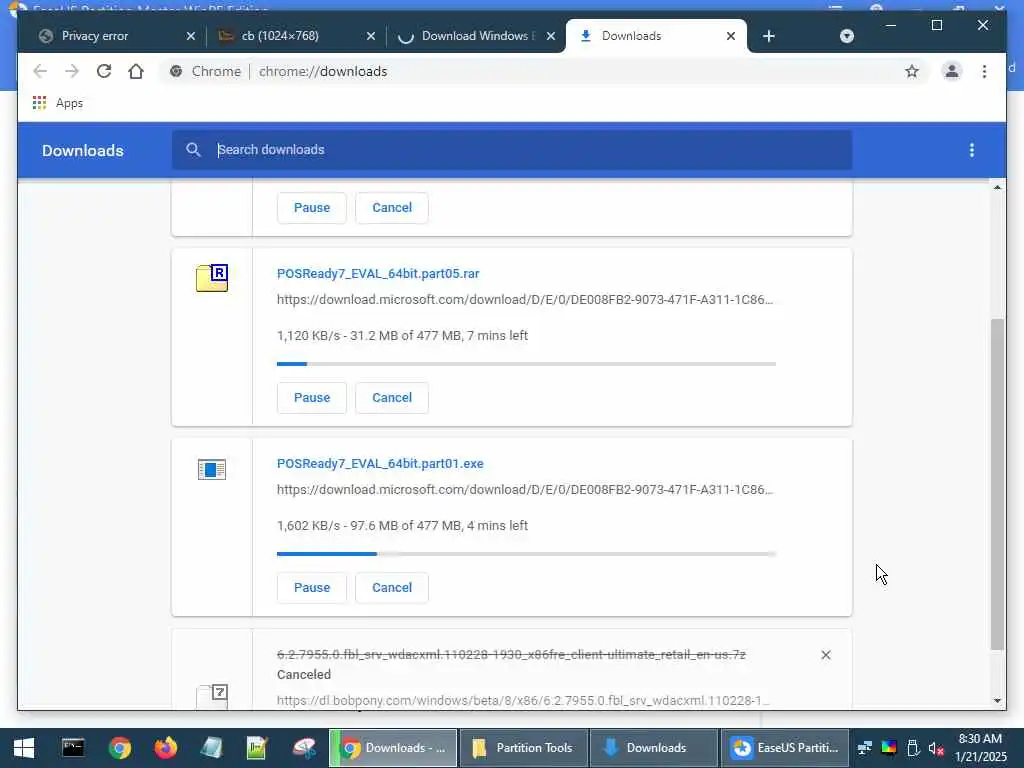Open the tab search dropdown arrow
The image size is (1024, 768).
(x=846, y=36)
